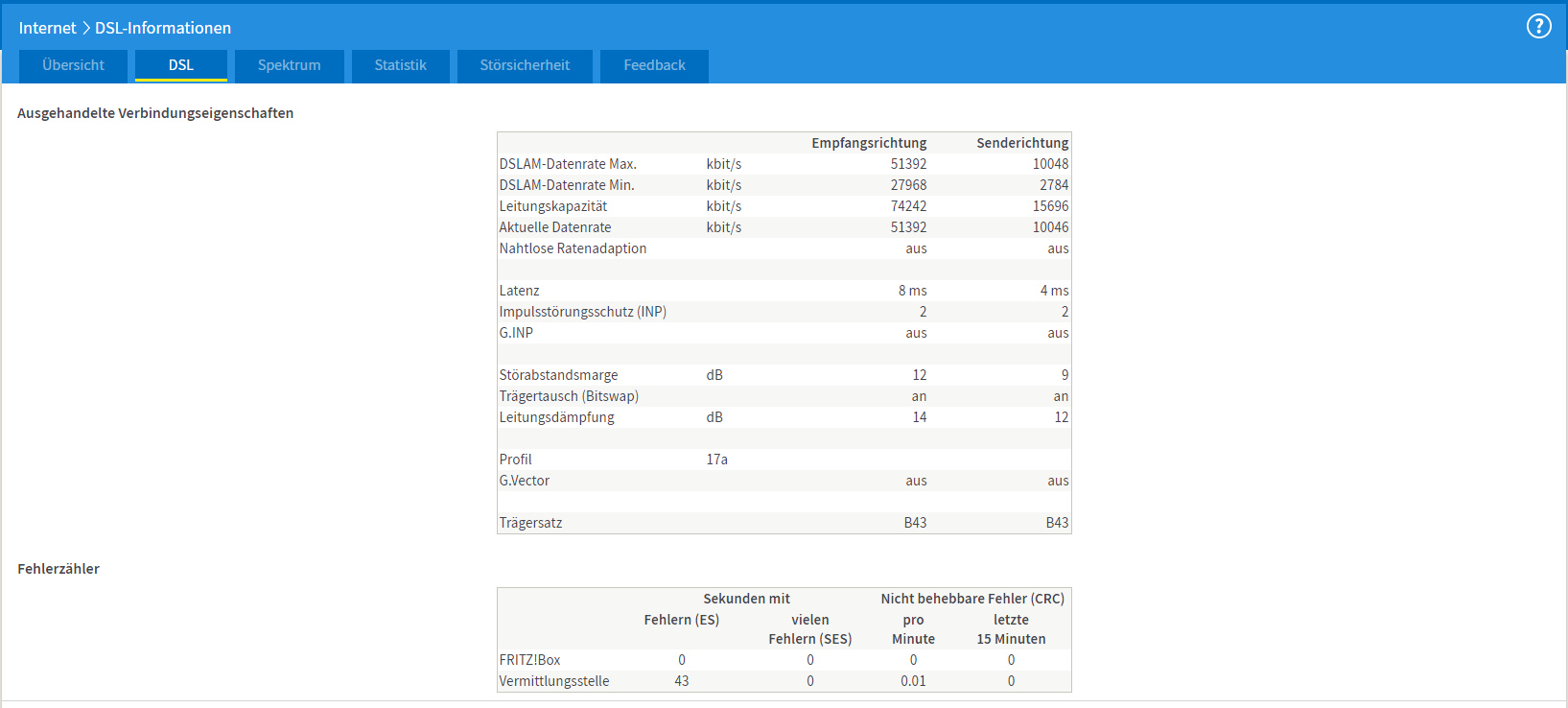Click the Leitungsdämpfung row label
1568x708 pixels.
point(556,417)
